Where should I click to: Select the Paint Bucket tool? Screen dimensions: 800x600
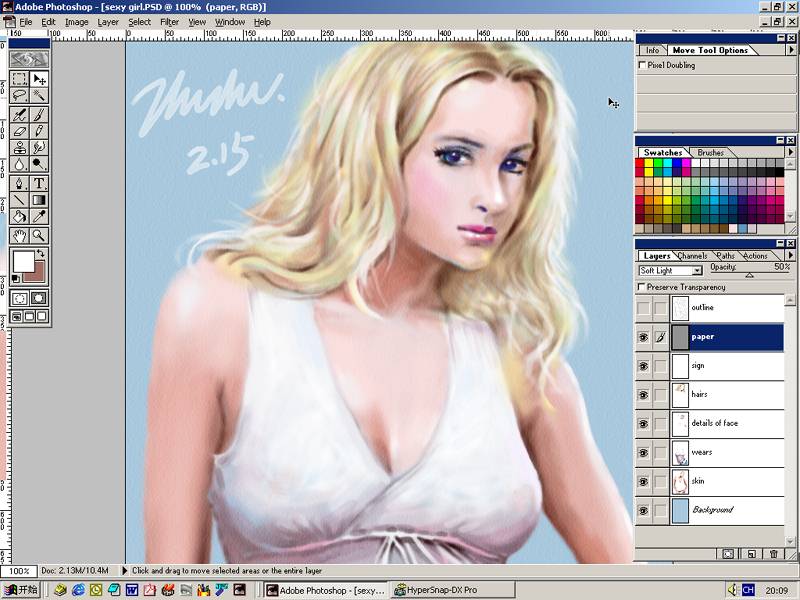tap(19, 216)
